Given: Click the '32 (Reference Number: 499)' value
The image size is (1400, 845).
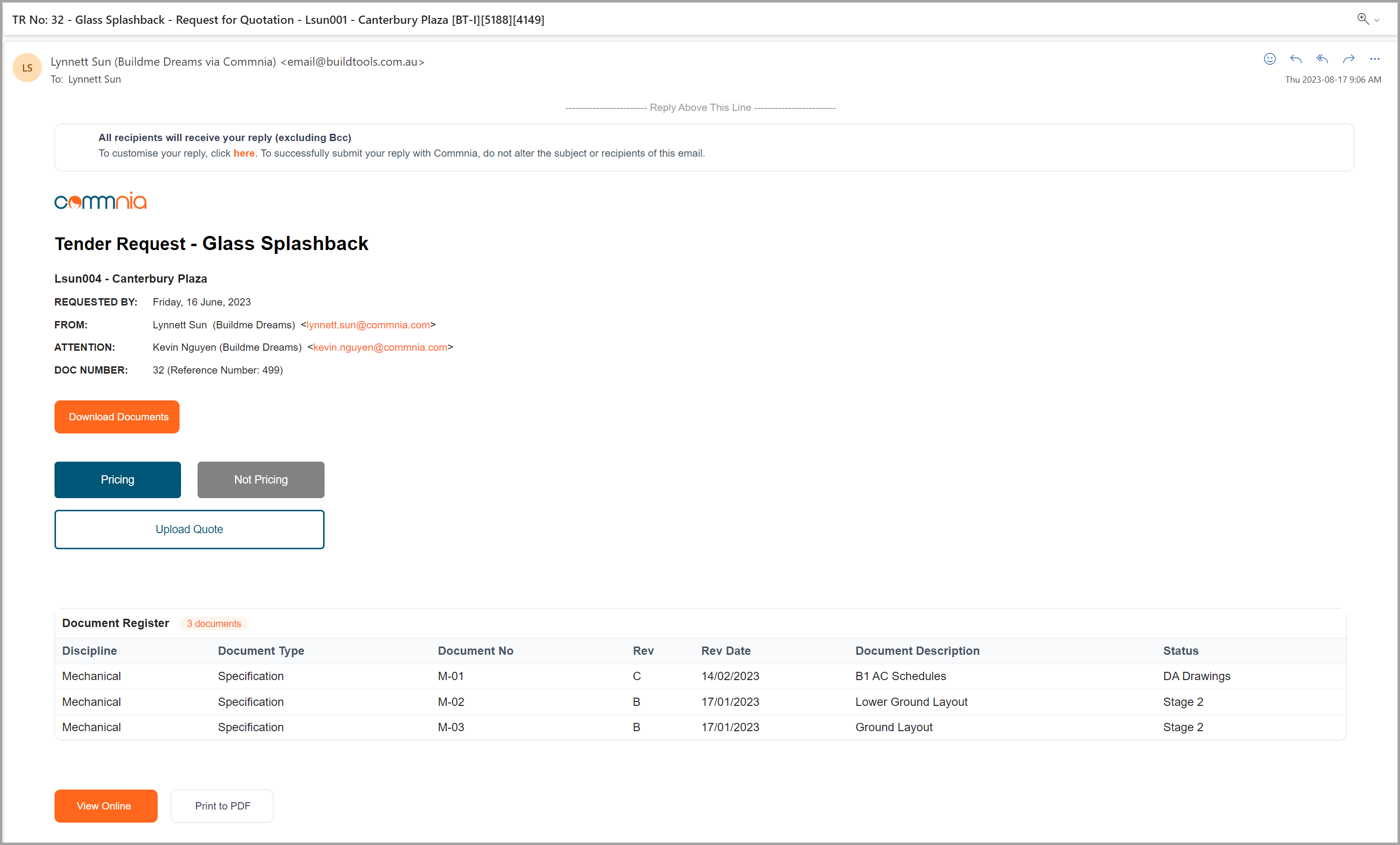Looking at the screenshot, I should click(x=218, y=370).
